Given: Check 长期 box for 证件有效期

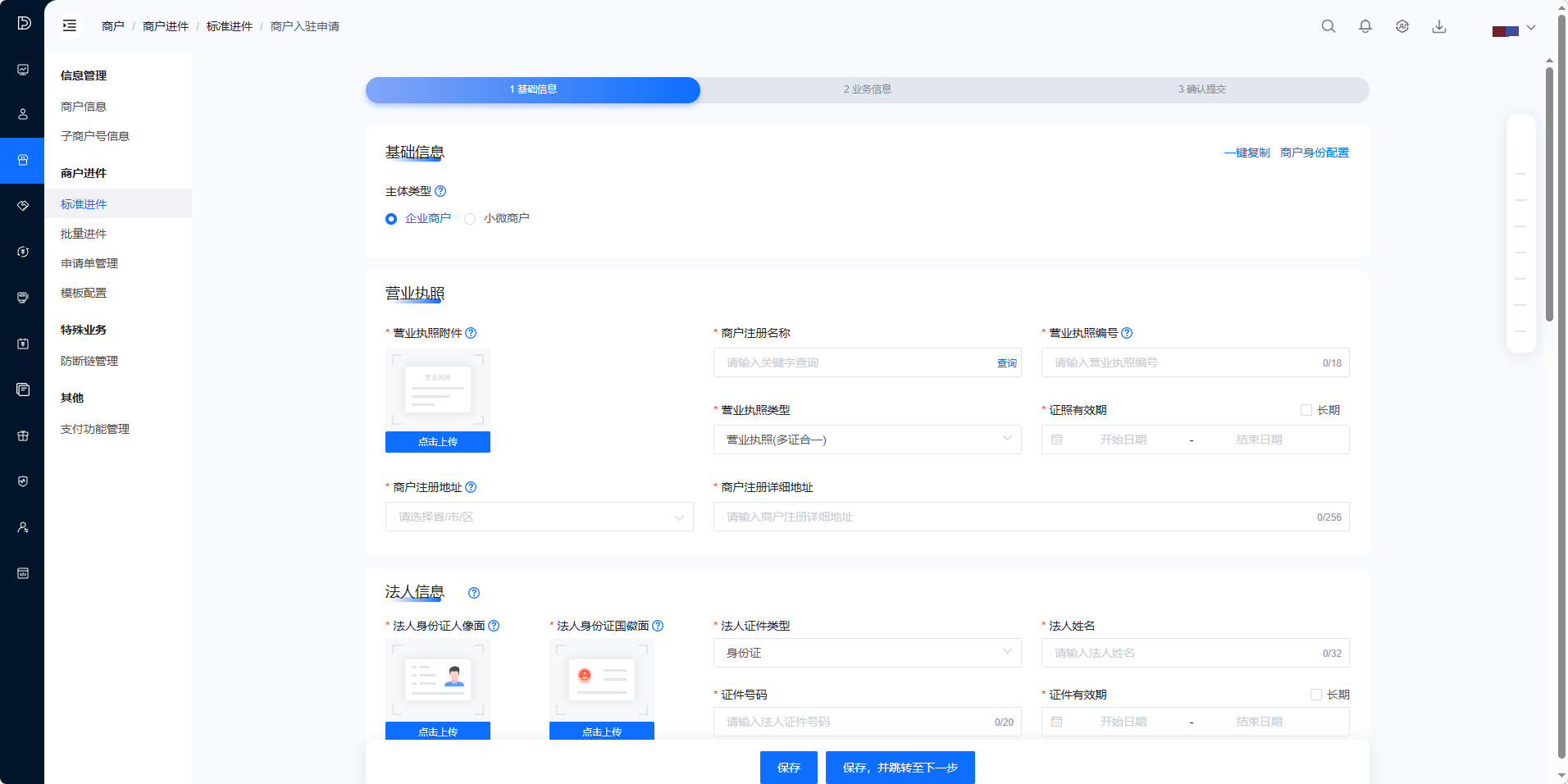Looking at the screenshot, I should coord(1316,695).
